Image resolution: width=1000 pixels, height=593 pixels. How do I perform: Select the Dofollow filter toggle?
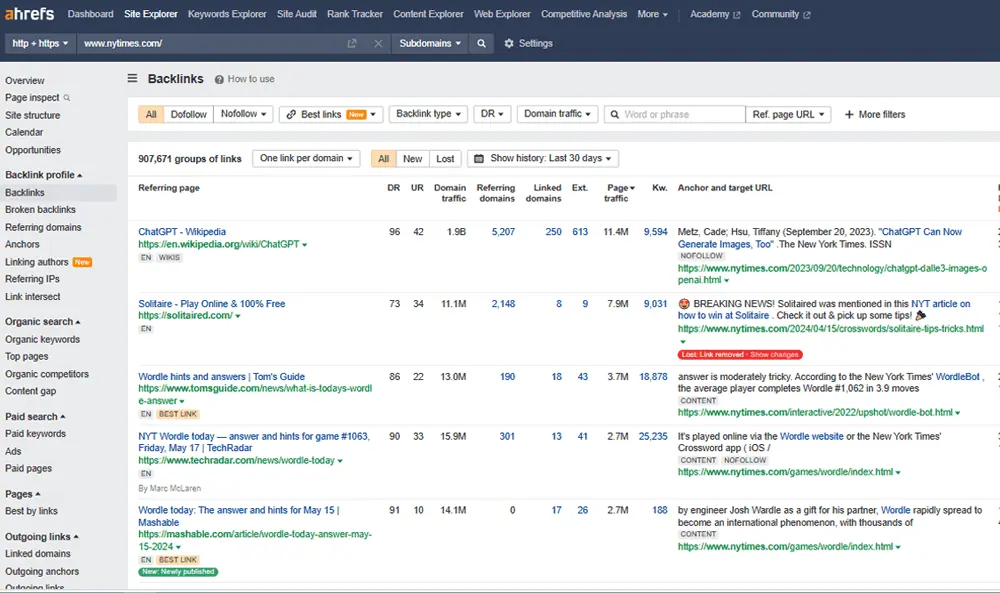coord(189,115)
